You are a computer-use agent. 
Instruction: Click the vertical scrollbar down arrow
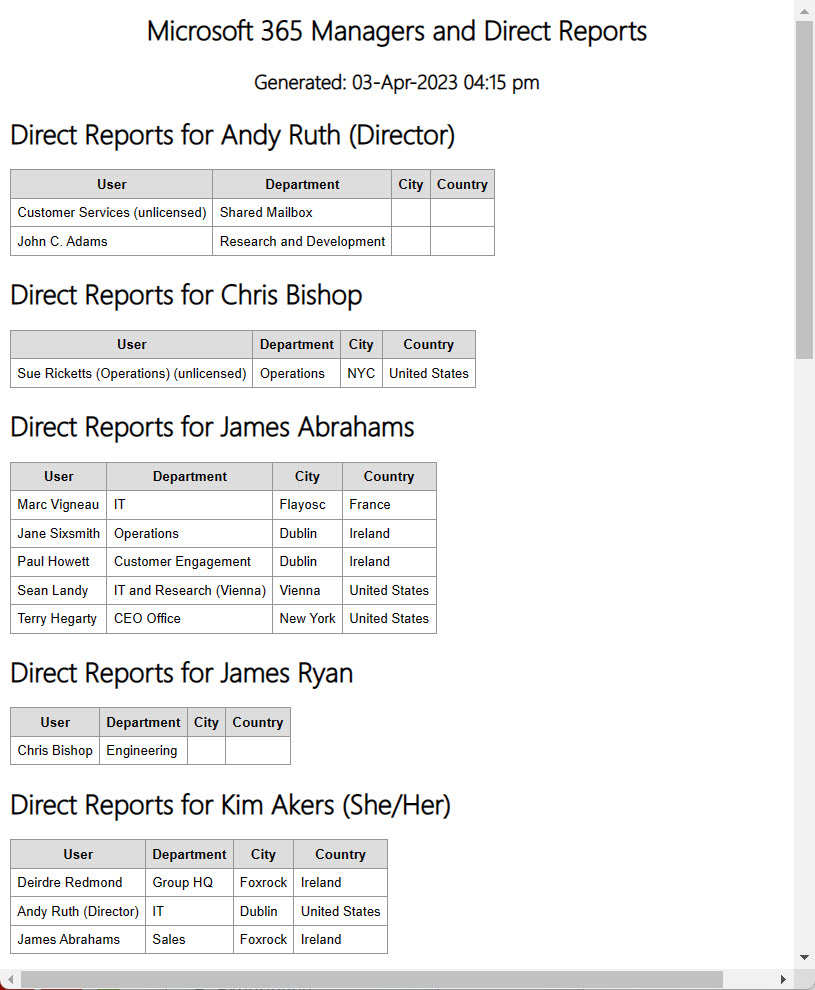[x=804, y=958]
